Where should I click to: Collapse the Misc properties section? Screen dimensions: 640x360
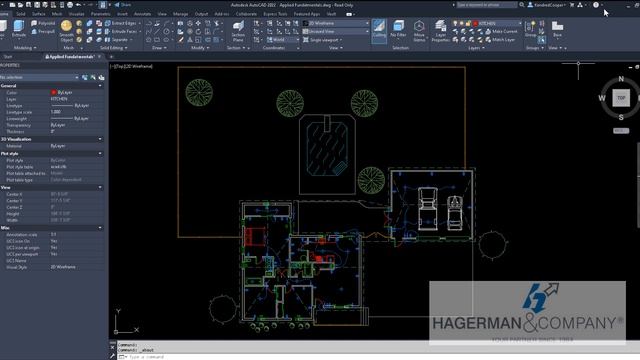pos(100,228)
